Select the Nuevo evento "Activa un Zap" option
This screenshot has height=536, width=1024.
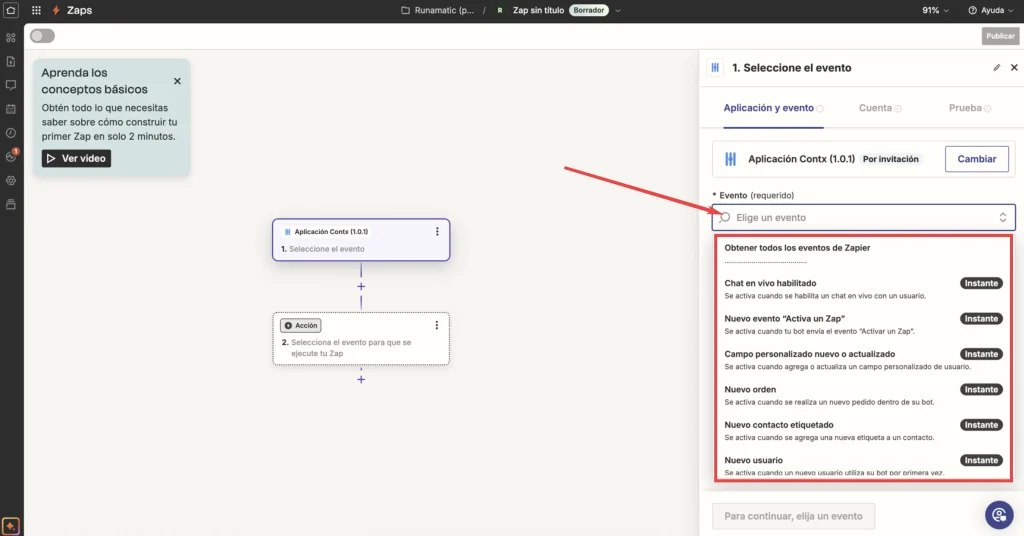point(863,324)
